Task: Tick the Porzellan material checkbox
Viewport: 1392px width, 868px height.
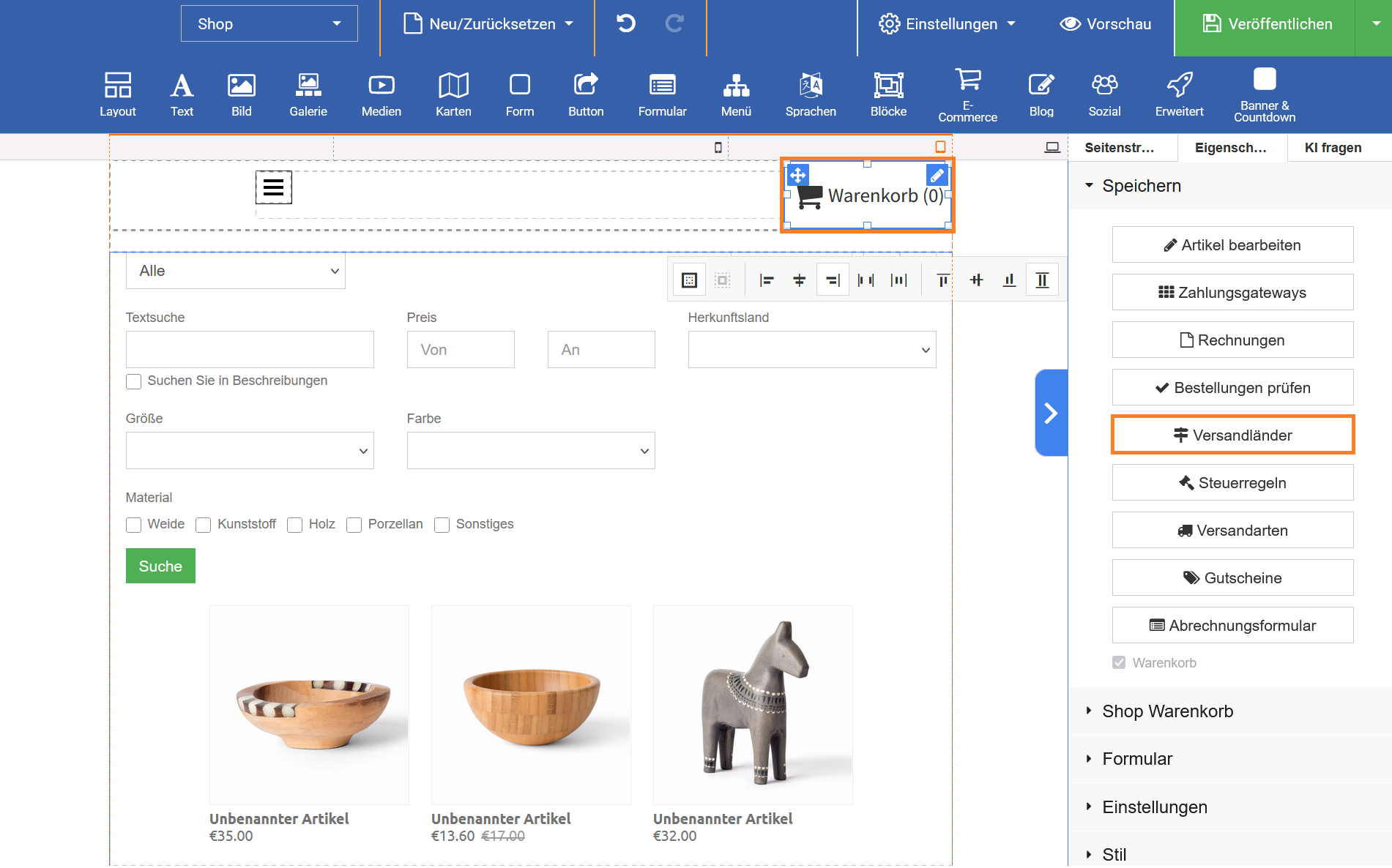Action: coord(354,525)
